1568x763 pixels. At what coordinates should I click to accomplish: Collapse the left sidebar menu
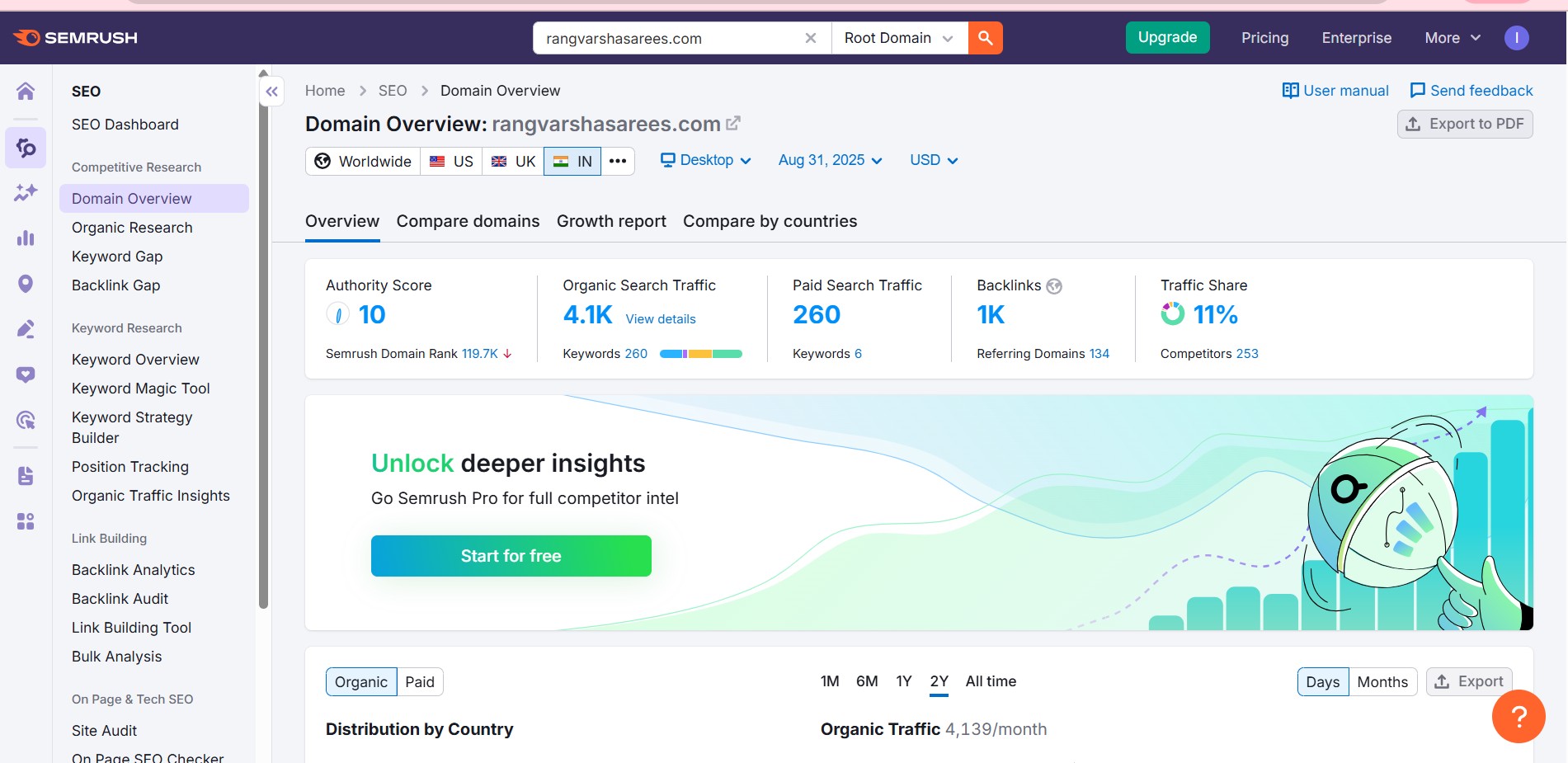272,92
